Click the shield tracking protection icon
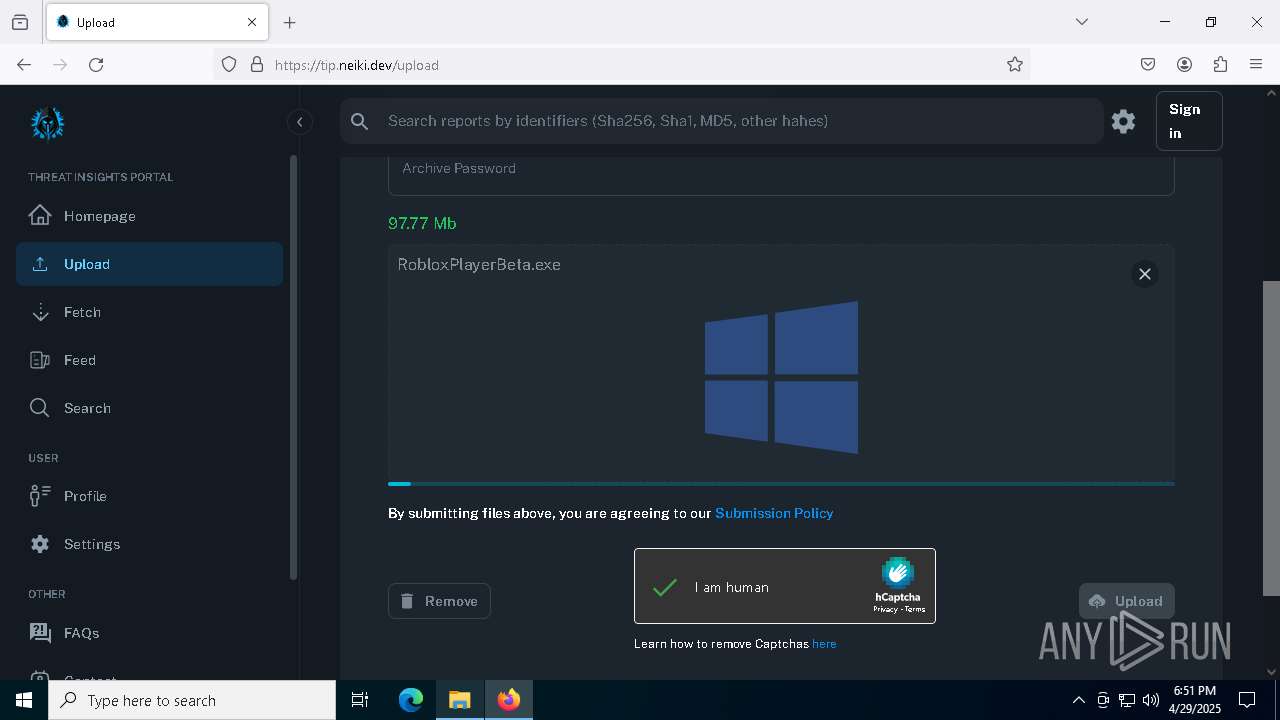Viewport: 1280px width, 720px height. tap(229, 64)
